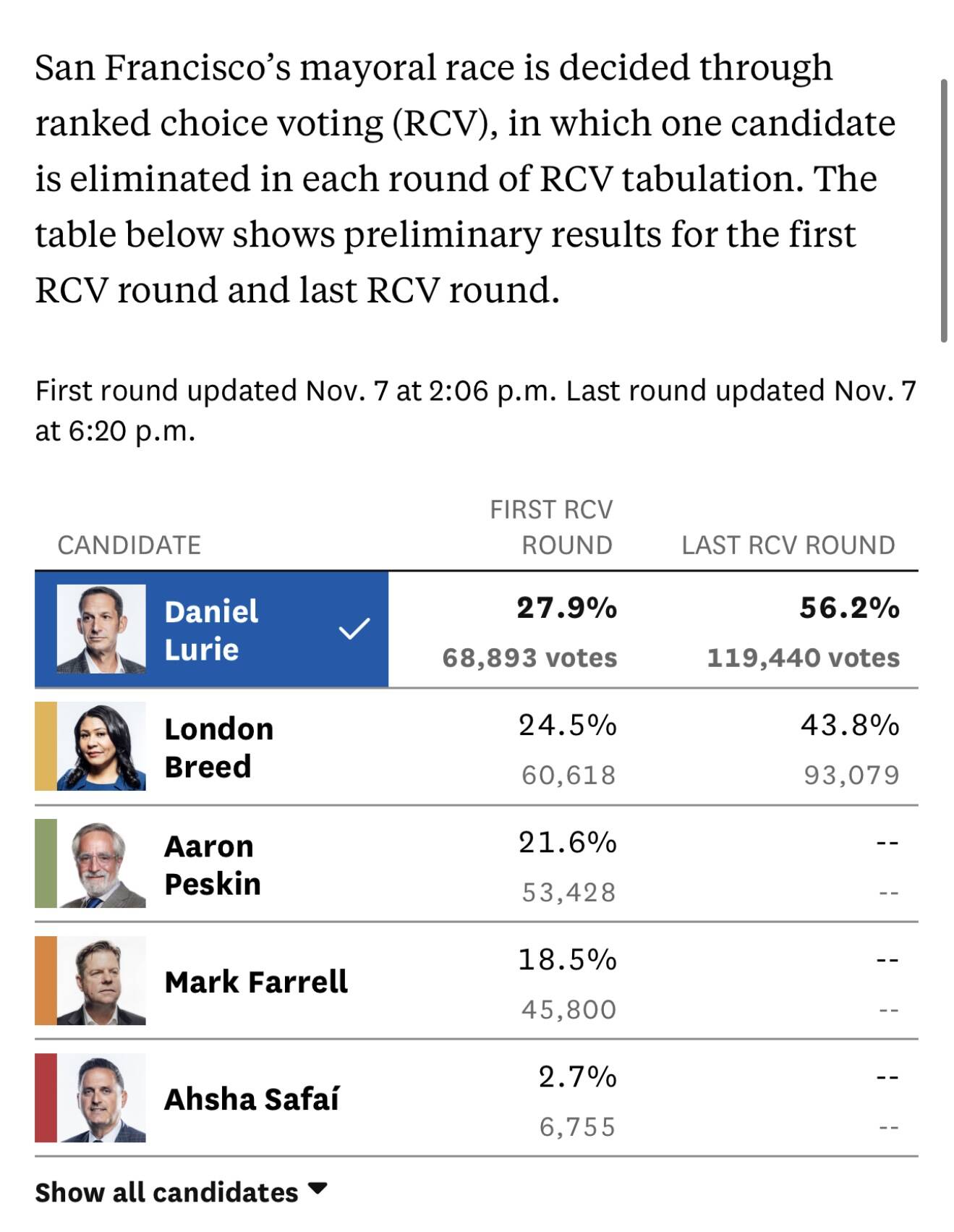Select Aaron Peskin's portrait photo
Viewport: 954px width, 1232px height.
[101, 863]
